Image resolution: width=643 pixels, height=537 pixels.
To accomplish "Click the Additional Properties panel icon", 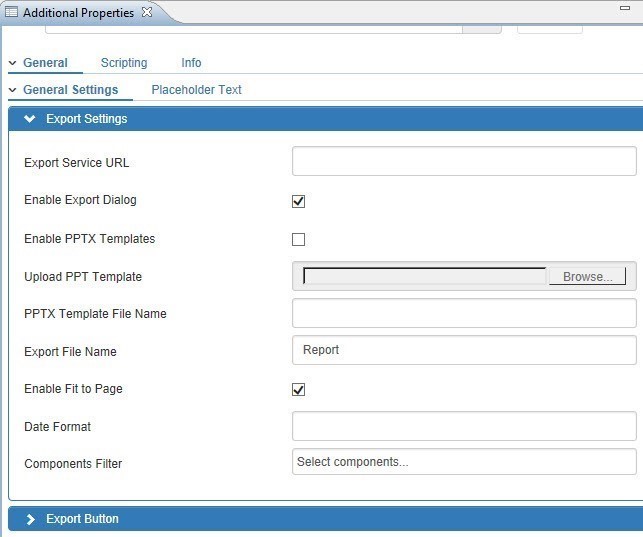I will (x=11, y=13).
